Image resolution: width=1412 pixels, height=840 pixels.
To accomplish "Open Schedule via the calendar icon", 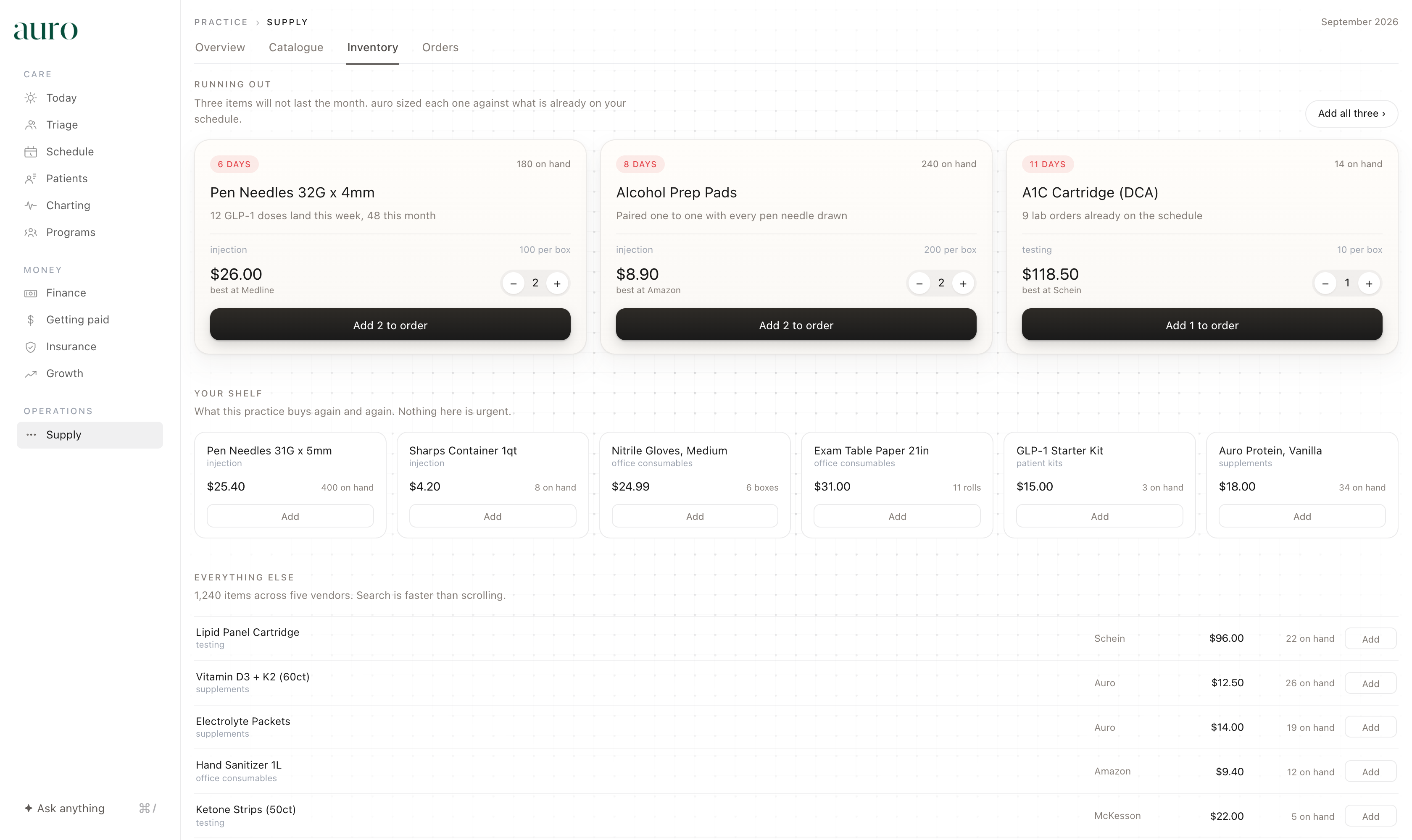I will pyautogui.click(x=31, y=152).
